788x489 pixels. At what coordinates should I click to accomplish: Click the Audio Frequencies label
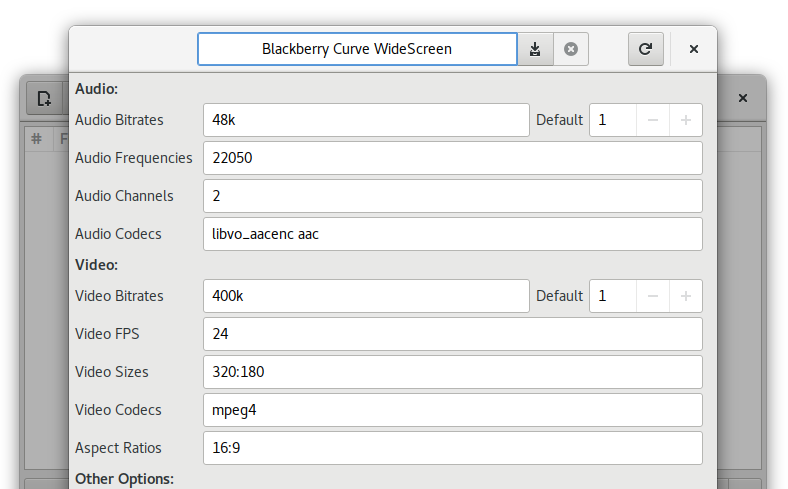134,158
